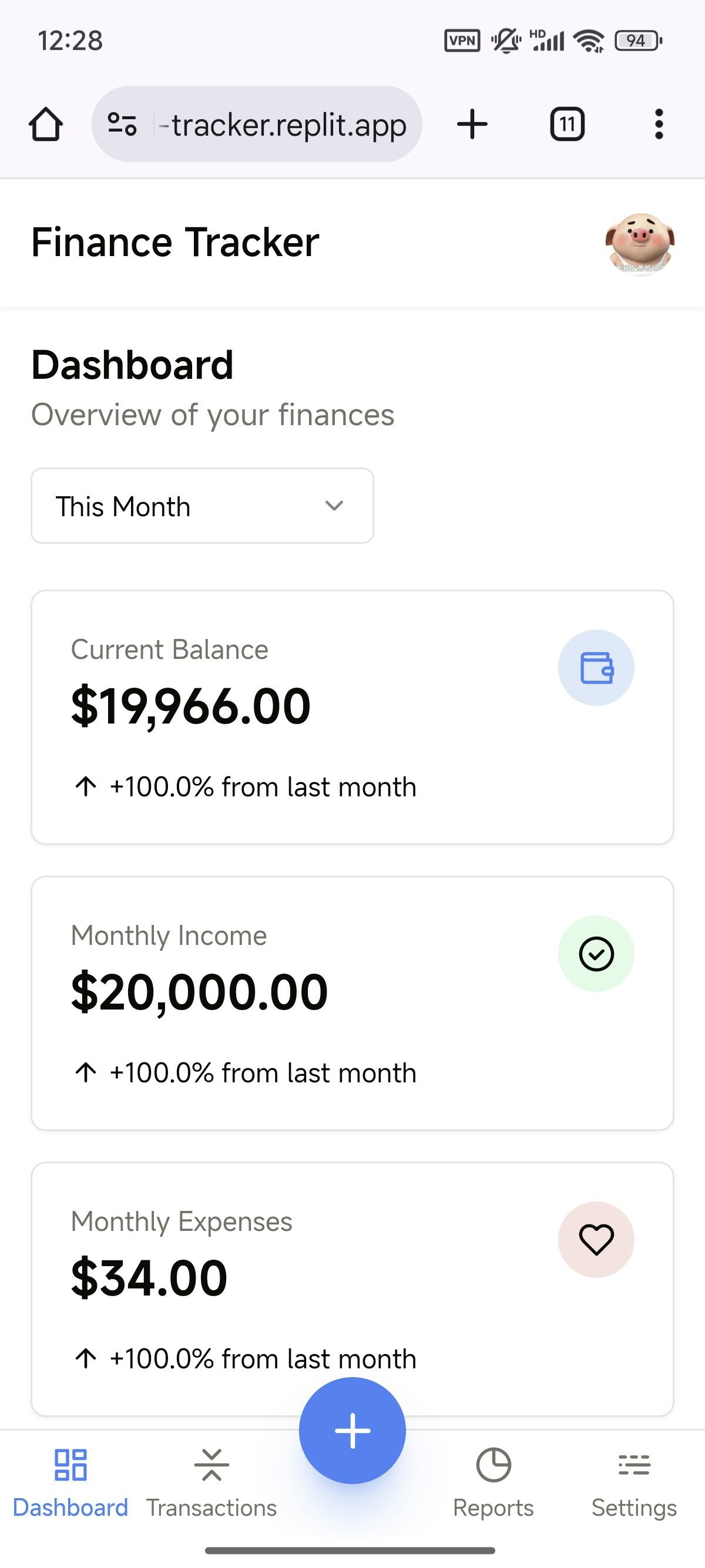Open the Settings tab
The image size is (705, 1568).
[634, 1482]
